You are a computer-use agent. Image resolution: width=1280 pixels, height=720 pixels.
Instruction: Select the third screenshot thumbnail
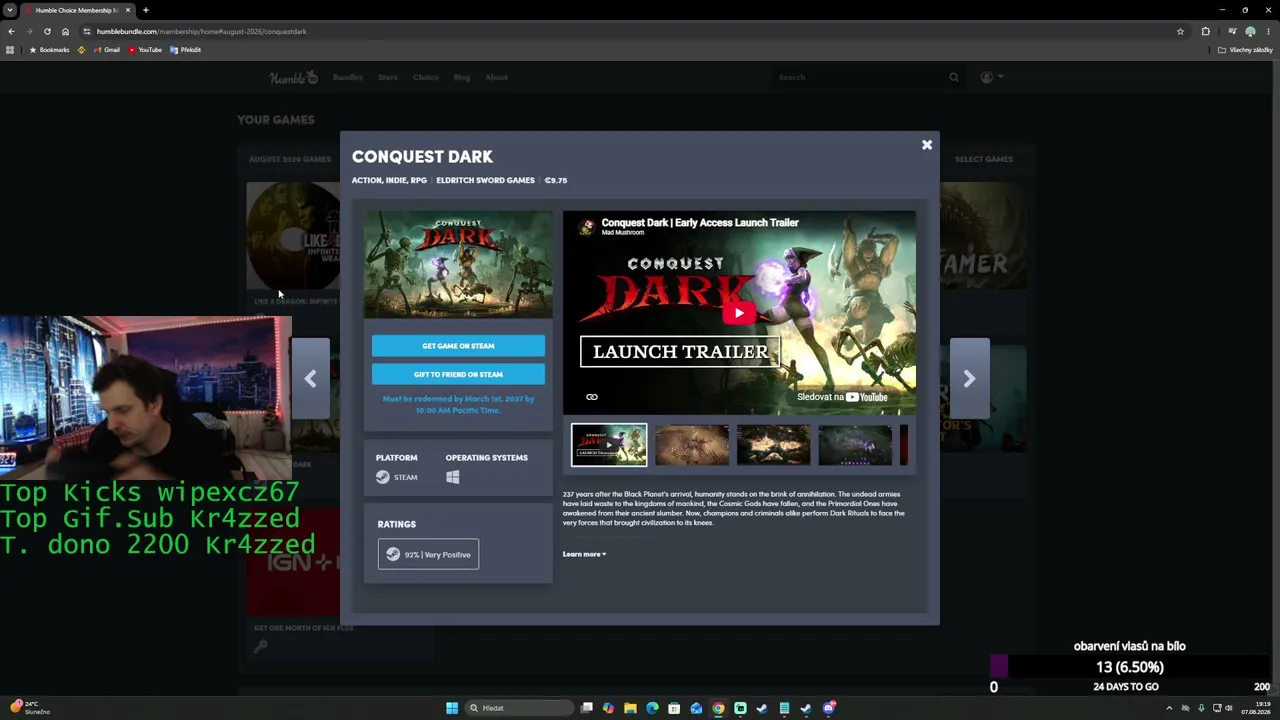(x=774, y=445)
